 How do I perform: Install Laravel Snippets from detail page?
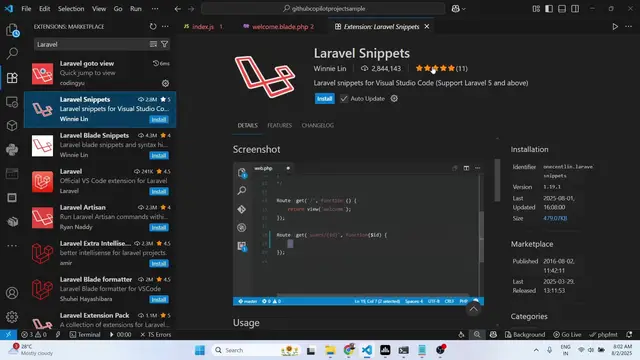pos(324,98)
